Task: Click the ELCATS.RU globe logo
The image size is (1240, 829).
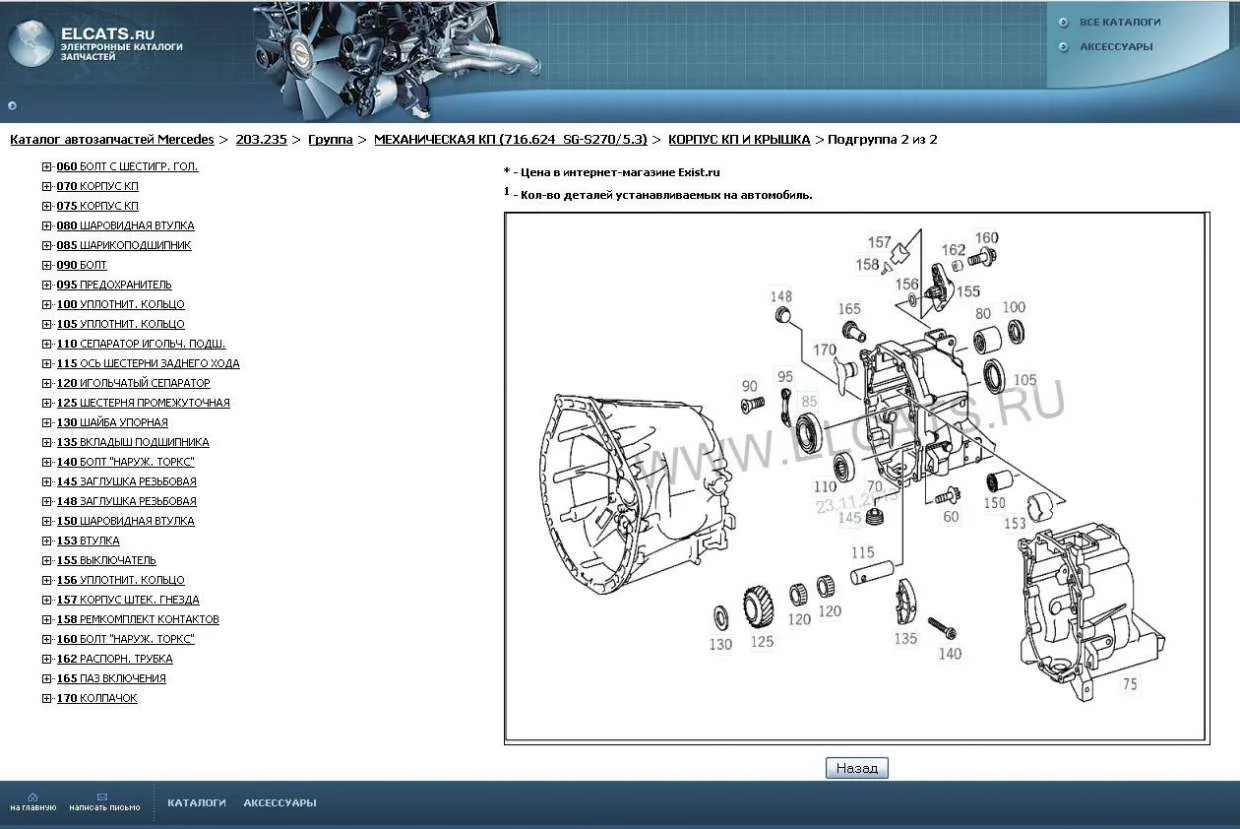Action: (x=32, y=45)
